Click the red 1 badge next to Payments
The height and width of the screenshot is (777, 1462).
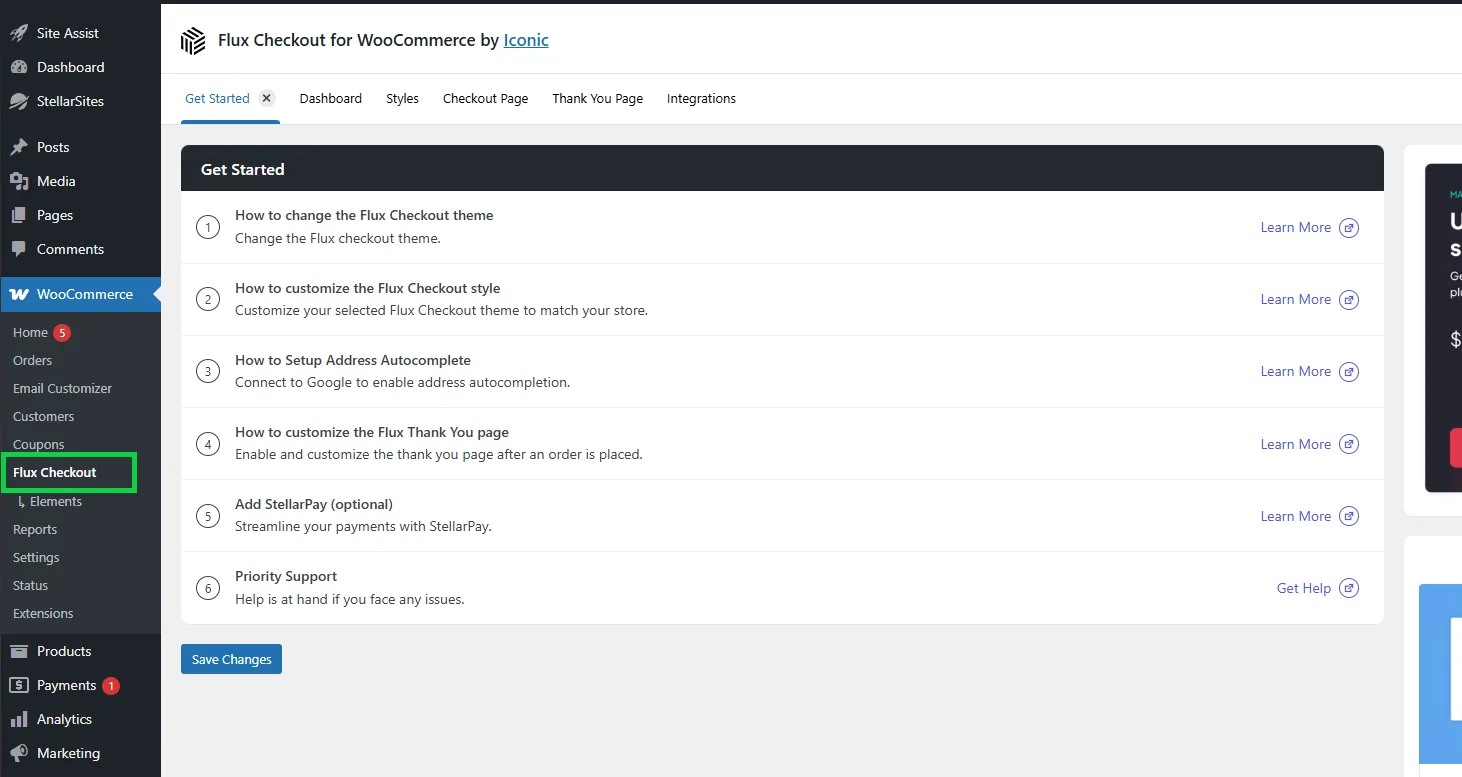tap(111, 685)
